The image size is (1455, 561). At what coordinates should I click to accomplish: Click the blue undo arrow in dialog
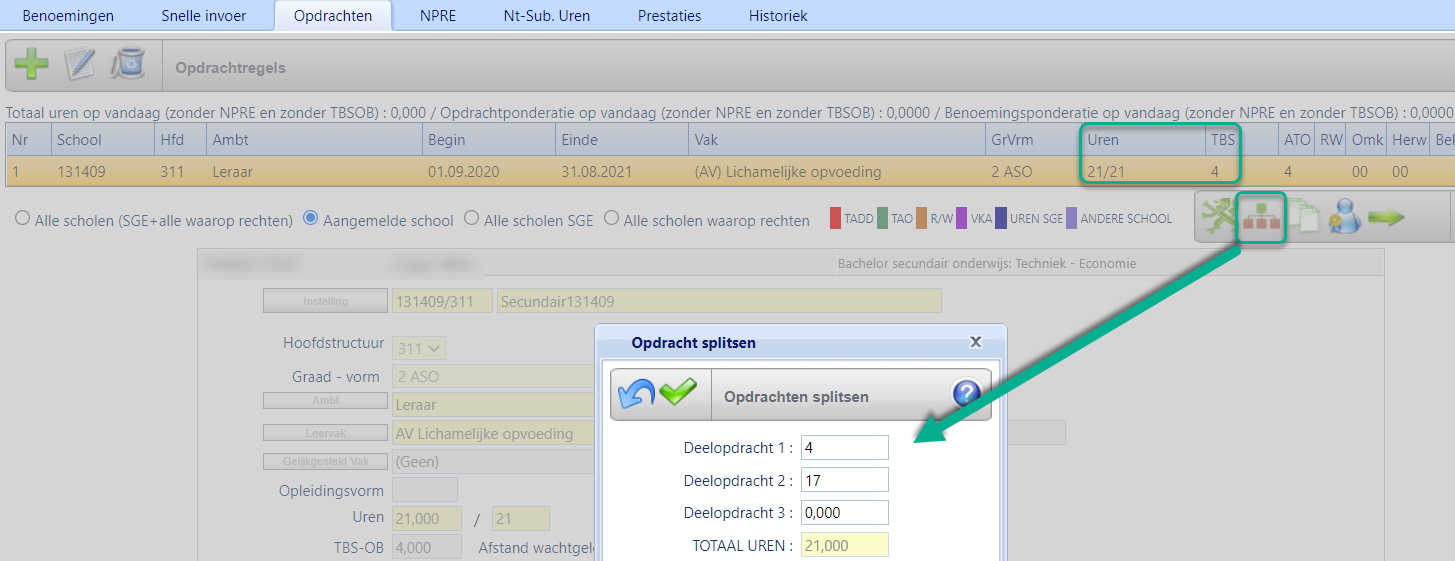[x=636, y=394]
